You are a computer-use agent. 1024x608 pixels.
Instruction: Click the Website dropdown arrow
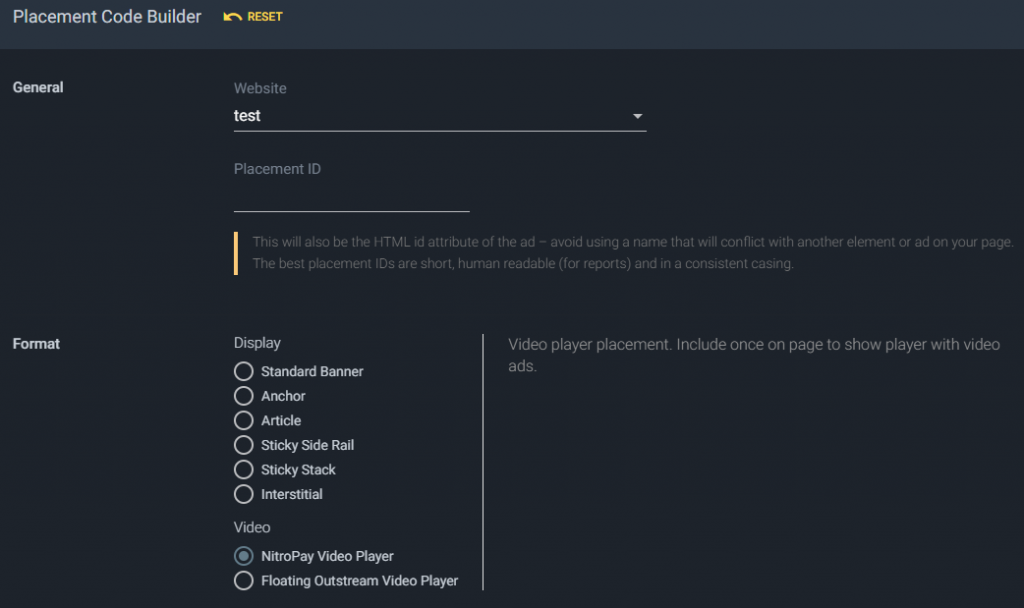637,116
